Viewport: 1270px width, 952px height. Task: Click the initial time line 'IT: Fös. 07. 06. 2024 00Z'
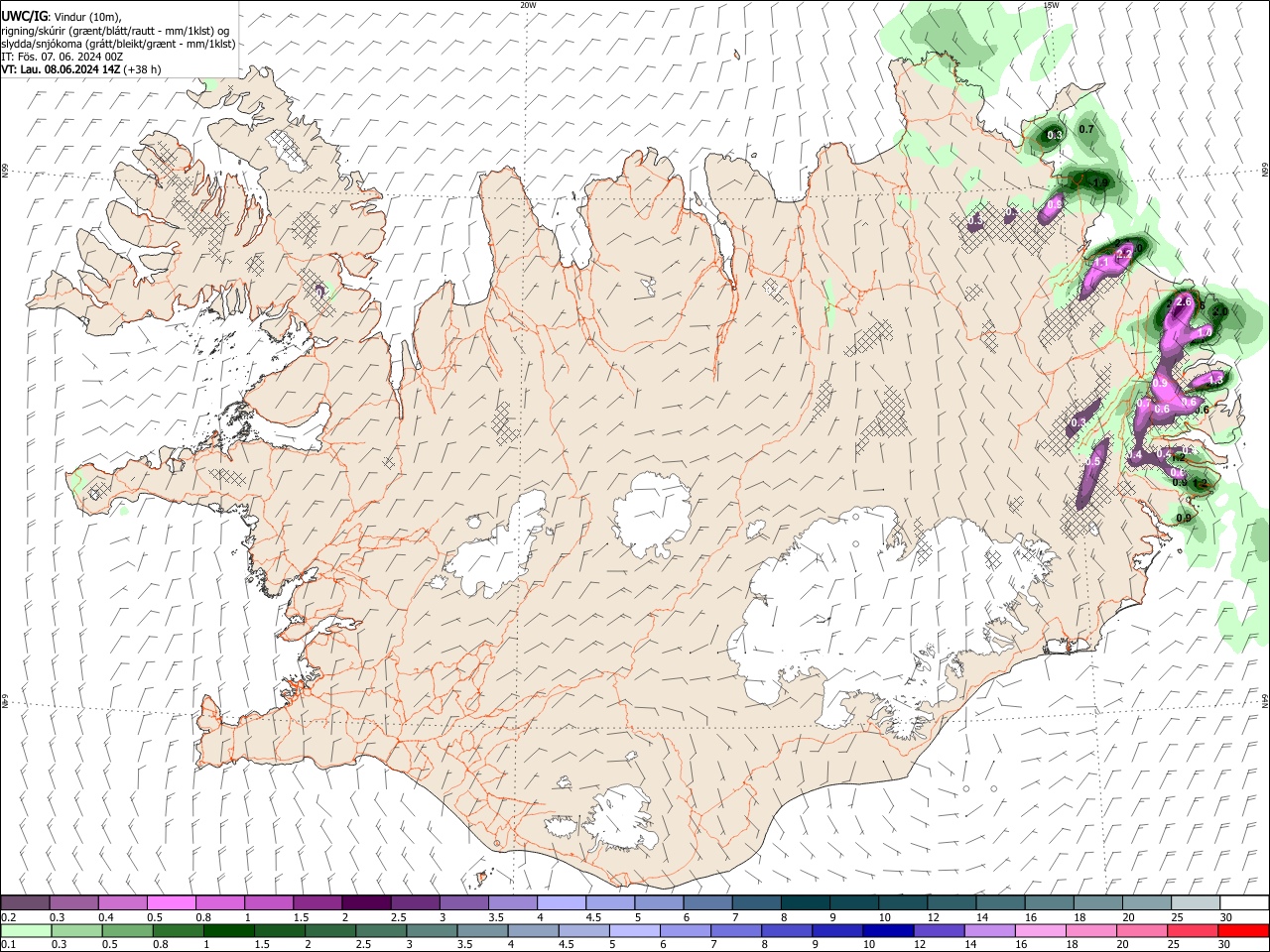(x=63, y=57)
